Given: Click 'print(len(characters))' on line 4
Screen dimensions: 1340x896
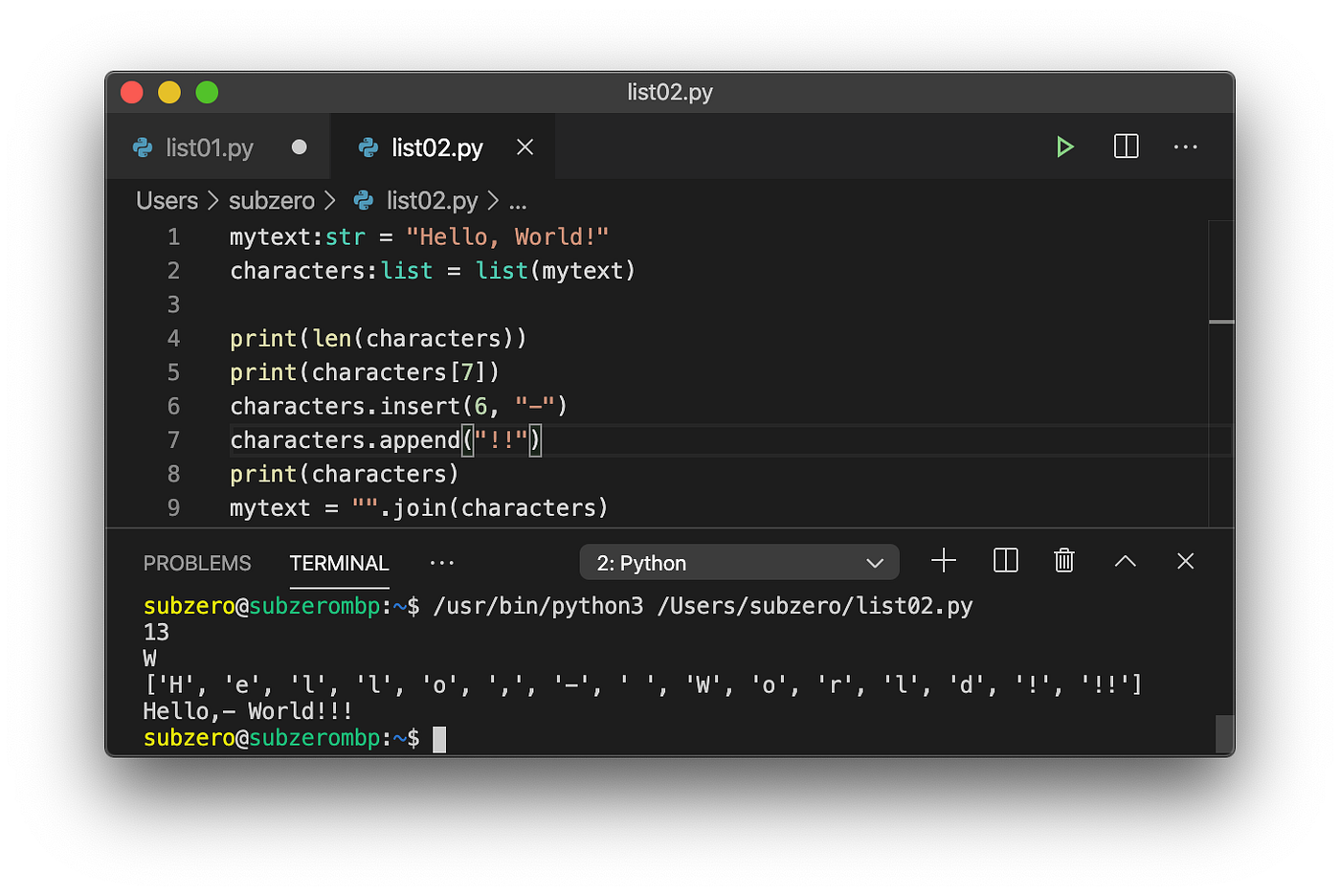Looking at the screenshot, I should 378,339.
